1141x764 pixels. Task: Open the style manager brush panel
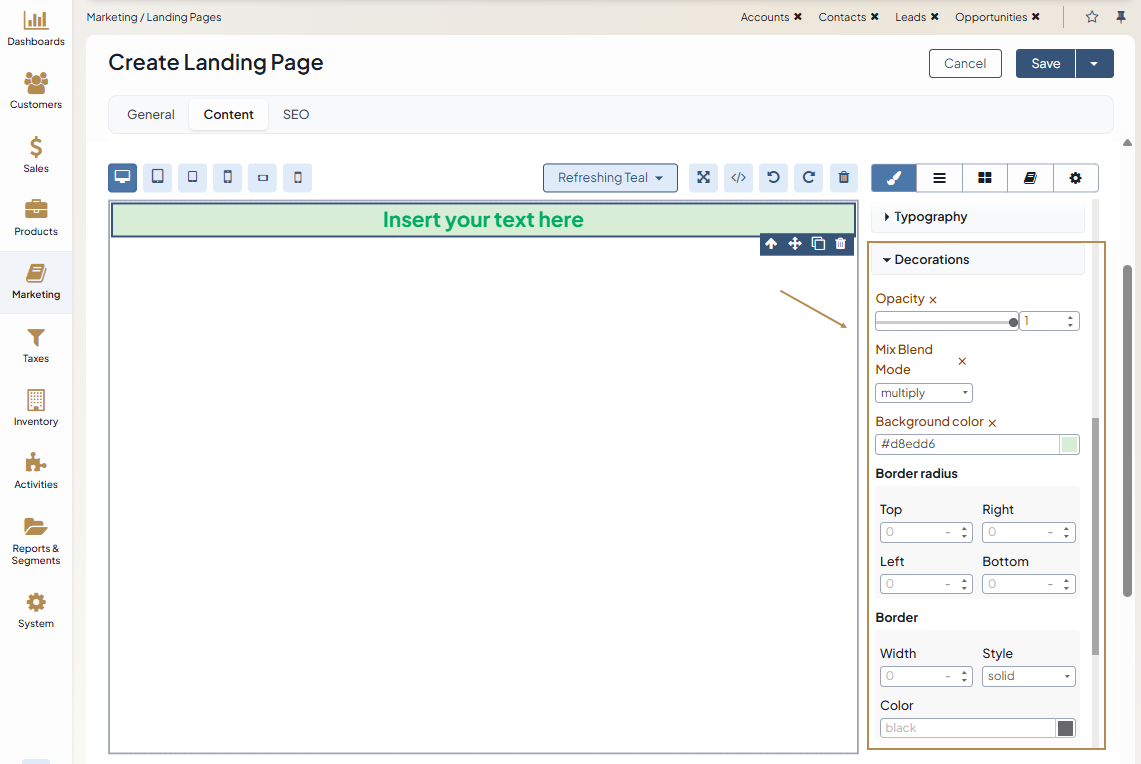(894, 178)
